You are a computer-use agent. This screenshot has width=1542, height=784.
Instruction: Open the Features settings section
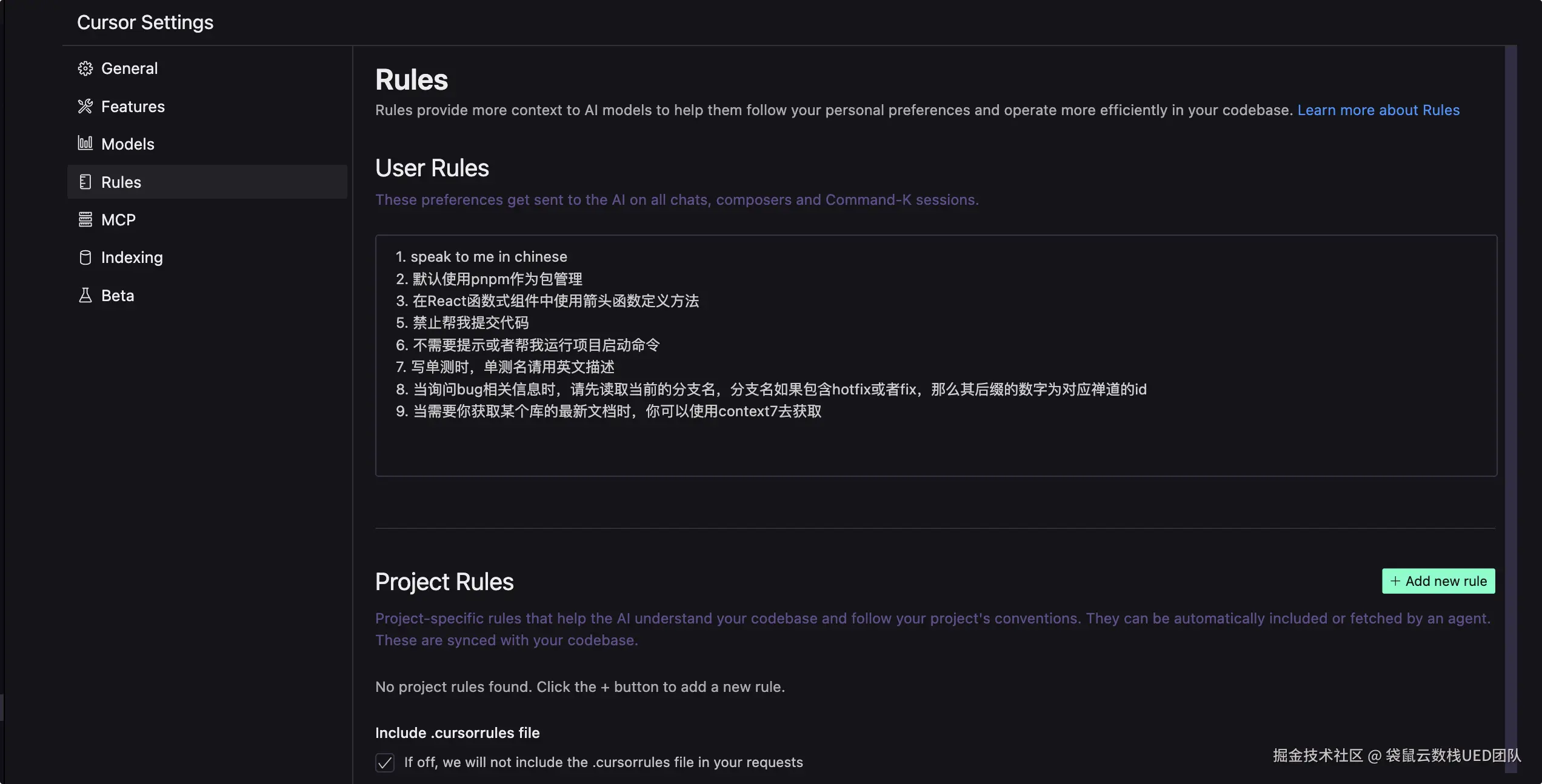point(133,107)
